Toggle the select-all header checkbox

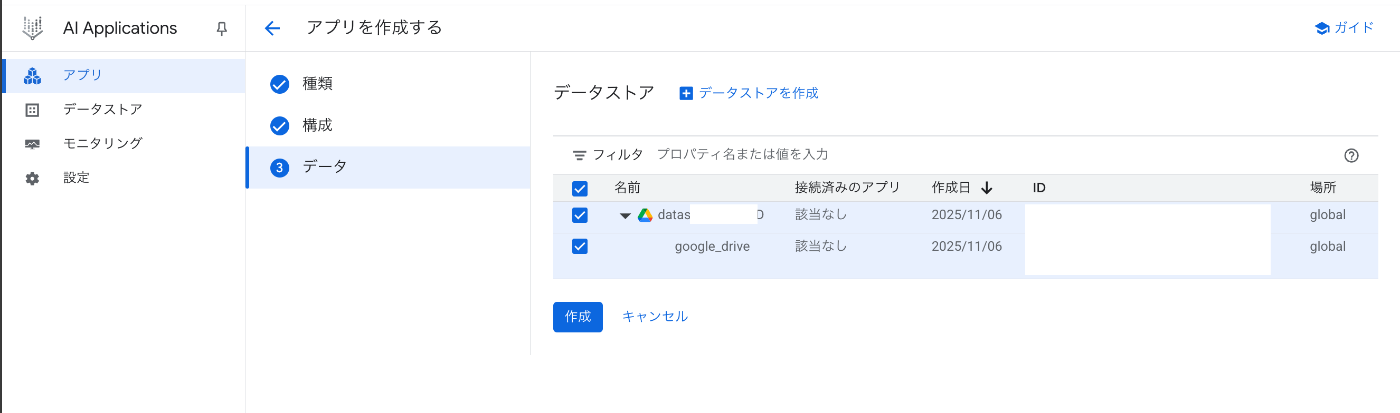coord(579,188)
